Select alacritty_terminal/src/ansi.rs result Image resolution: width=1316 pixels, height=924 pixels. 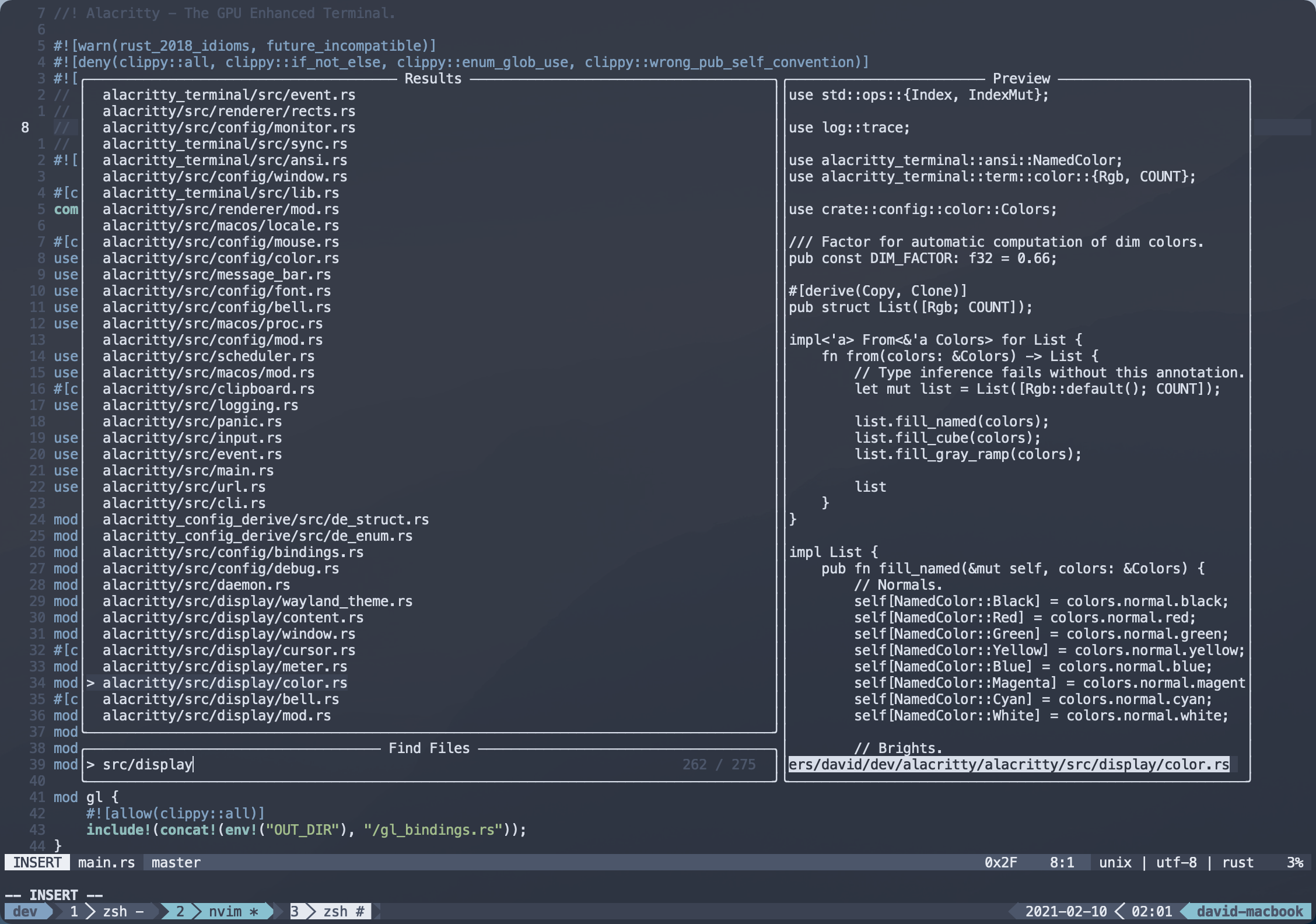coord(225,160)
